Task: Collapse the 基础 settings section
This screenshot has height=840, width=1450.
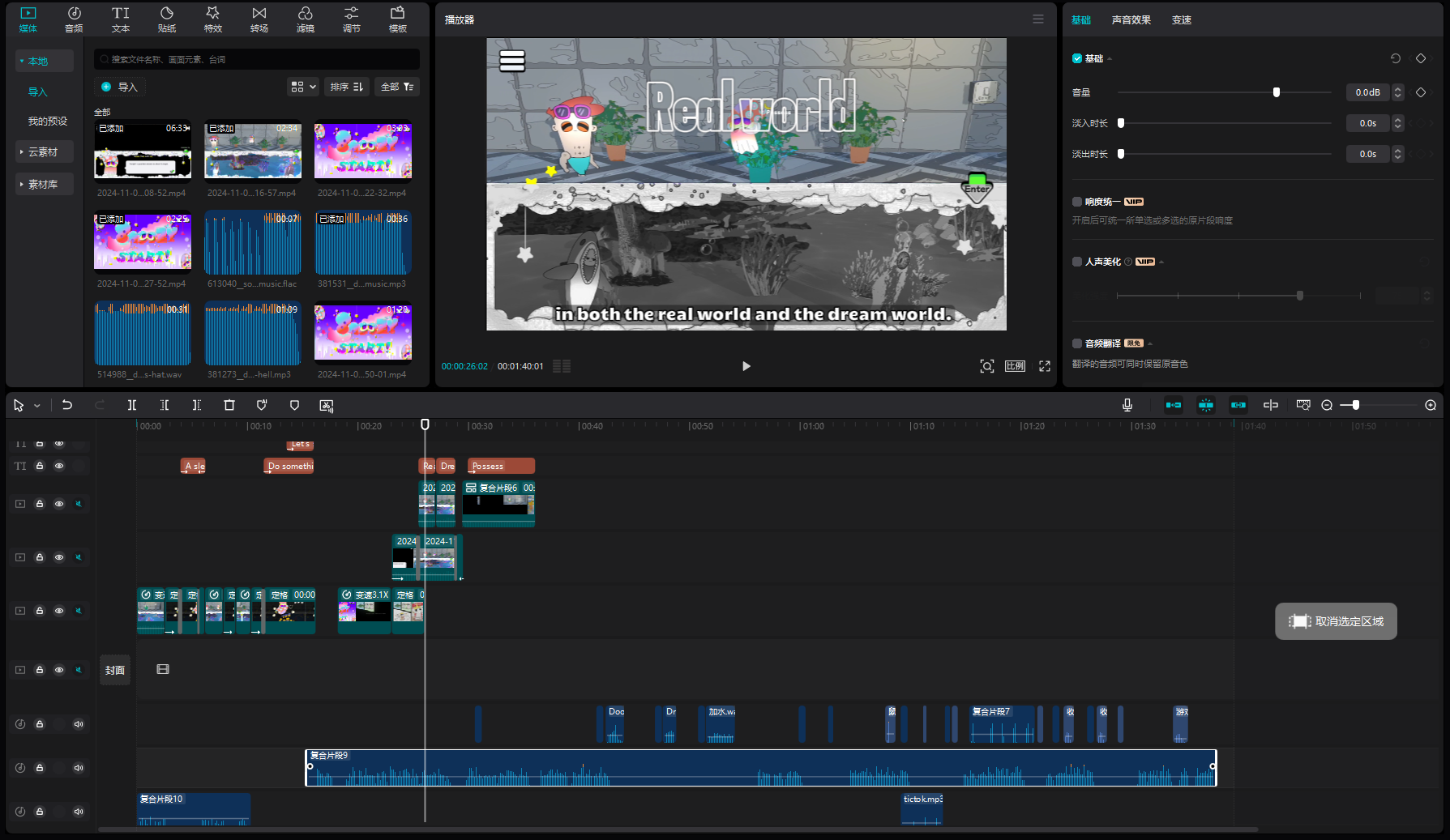Action: coord(1111,58)
